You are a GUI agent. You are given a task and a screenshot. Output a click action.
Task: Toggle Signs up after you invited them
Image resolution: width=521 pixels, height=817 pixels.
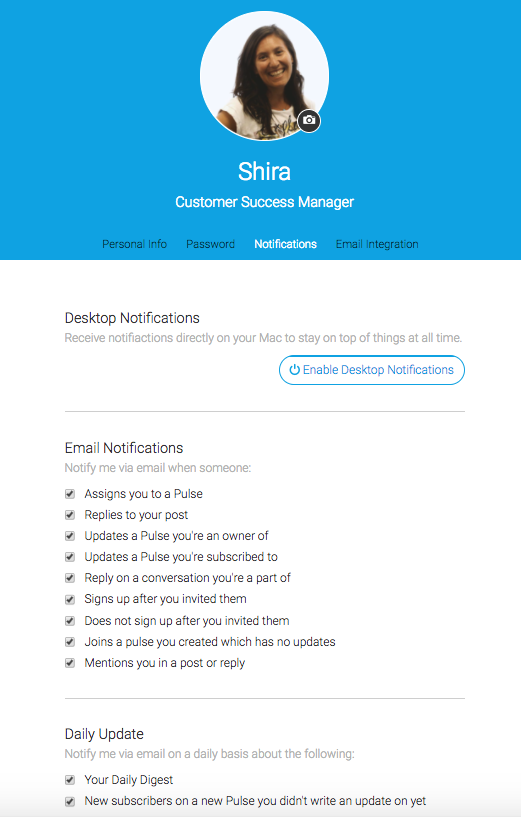point(70,599)
